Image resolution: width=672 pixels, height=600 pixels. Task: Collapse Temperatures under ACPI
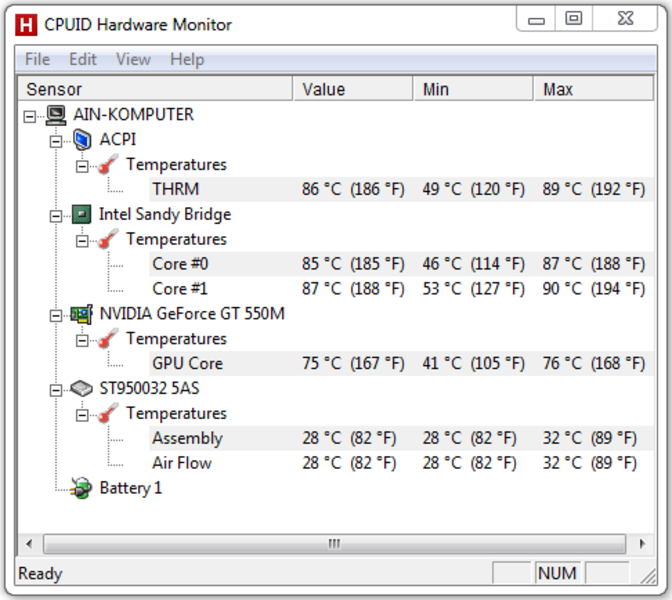82,166
